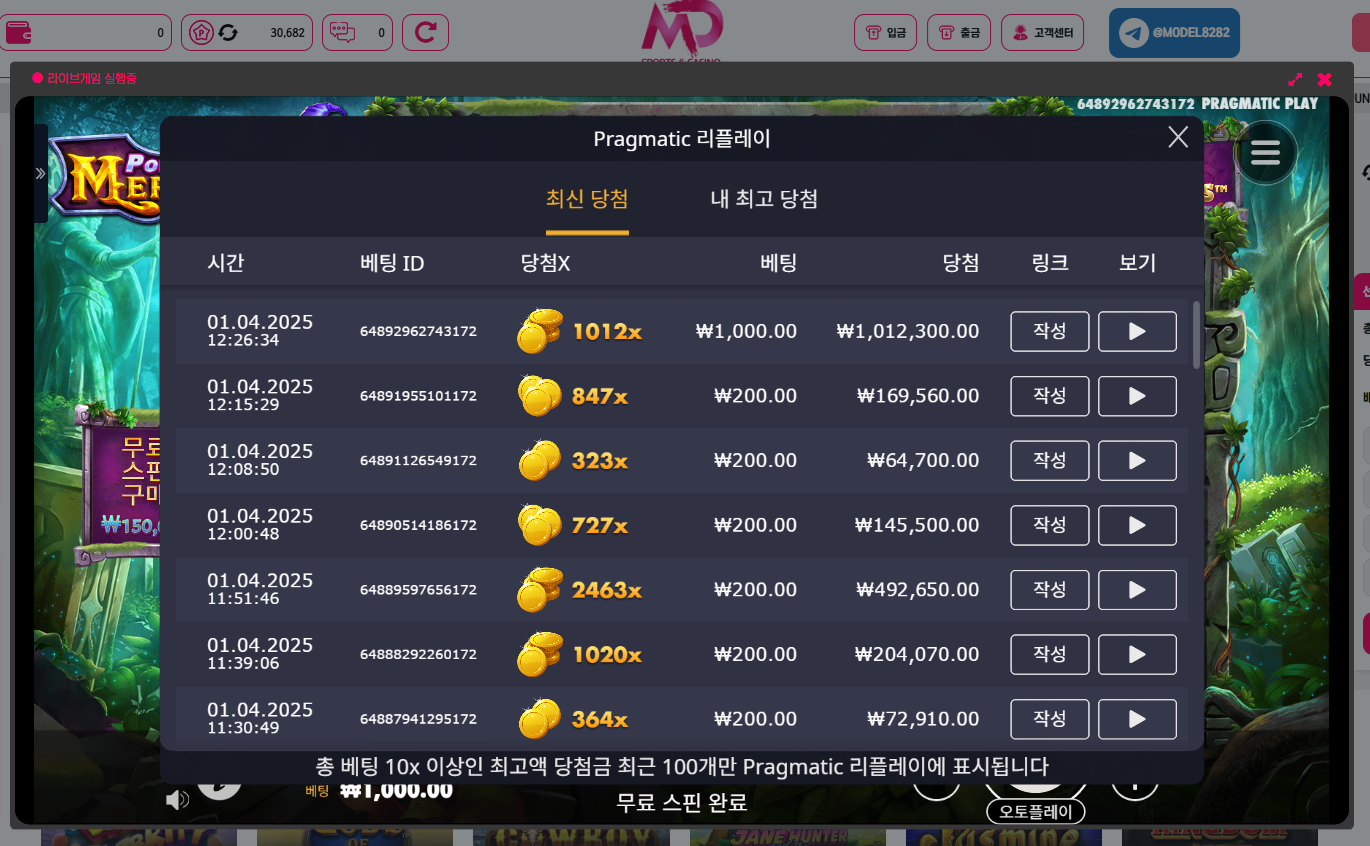The height and width of the screenshot is (846, 1370).
Task: Click the refresh icon in top bar
Action: (425, 33)
